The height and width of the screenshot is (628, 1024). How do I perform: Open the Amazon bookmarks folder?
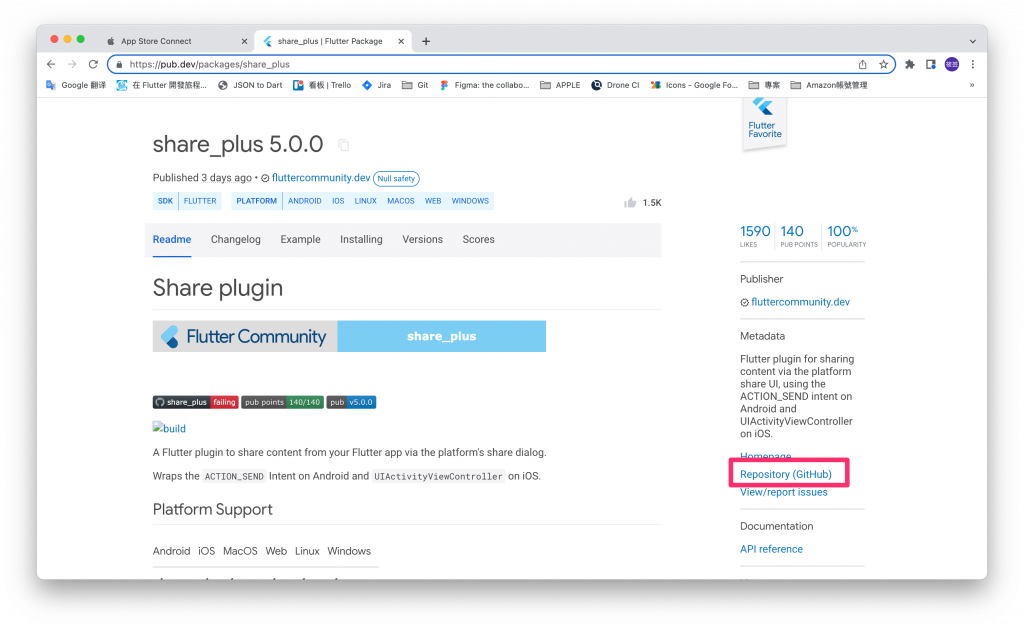coord(829,85)
